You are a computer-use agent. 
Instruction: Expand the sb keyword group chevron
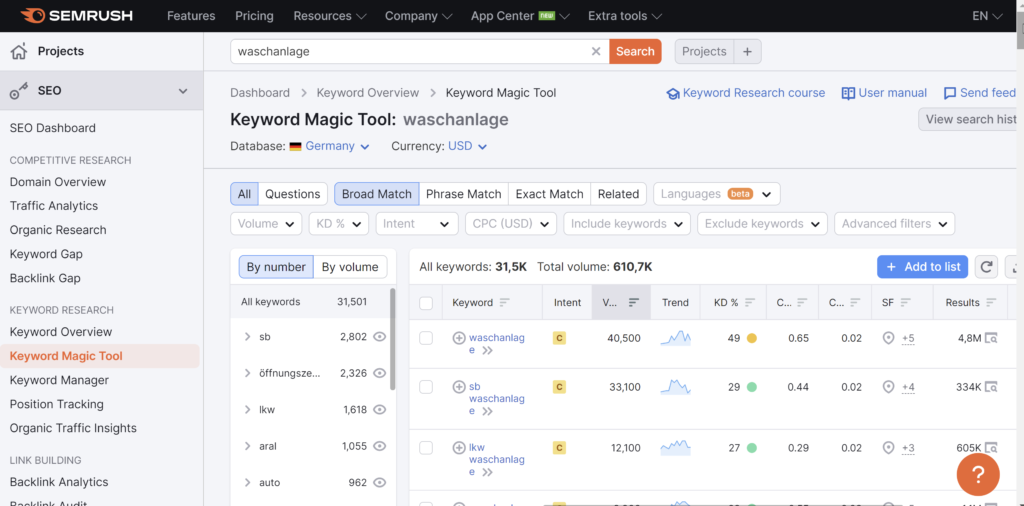[x=248, y=337]
